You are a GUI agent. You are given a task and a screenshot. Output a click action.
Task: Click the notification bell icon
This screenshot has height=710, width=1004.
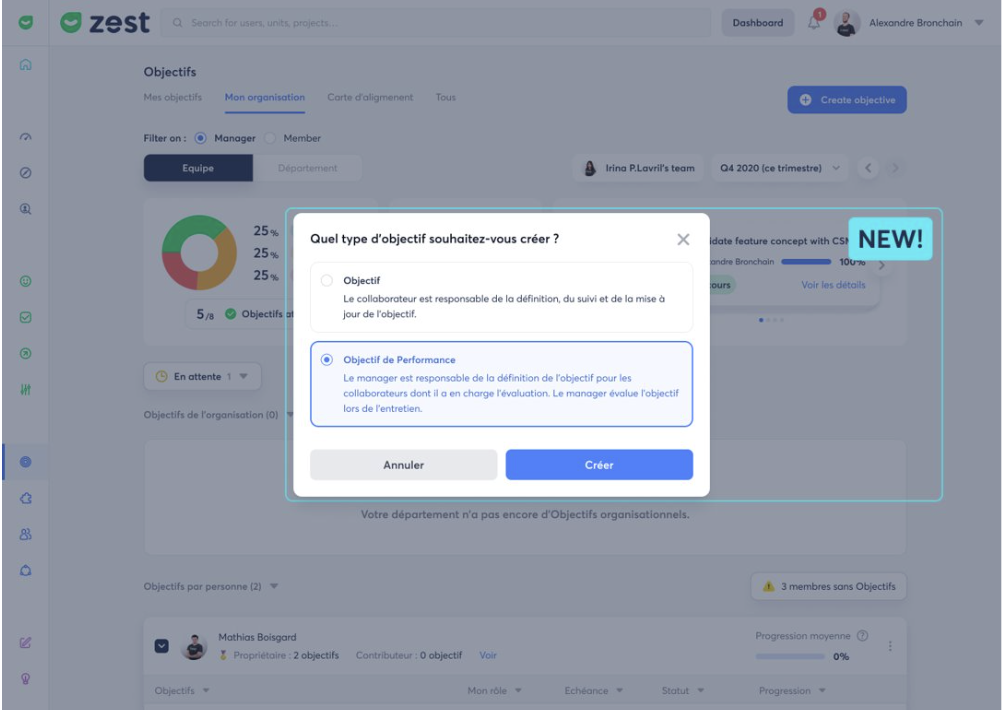(x=814, y=23)
